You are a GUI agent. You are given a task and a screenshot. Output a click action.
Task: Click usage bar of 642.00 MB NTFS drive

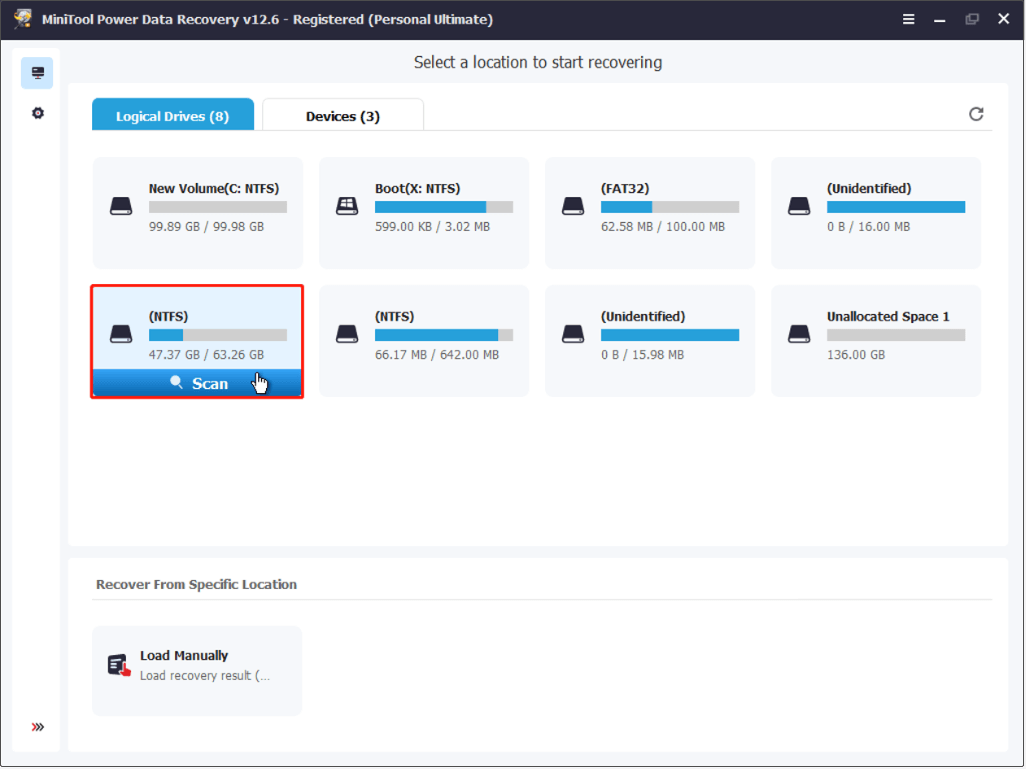(444, 335)
